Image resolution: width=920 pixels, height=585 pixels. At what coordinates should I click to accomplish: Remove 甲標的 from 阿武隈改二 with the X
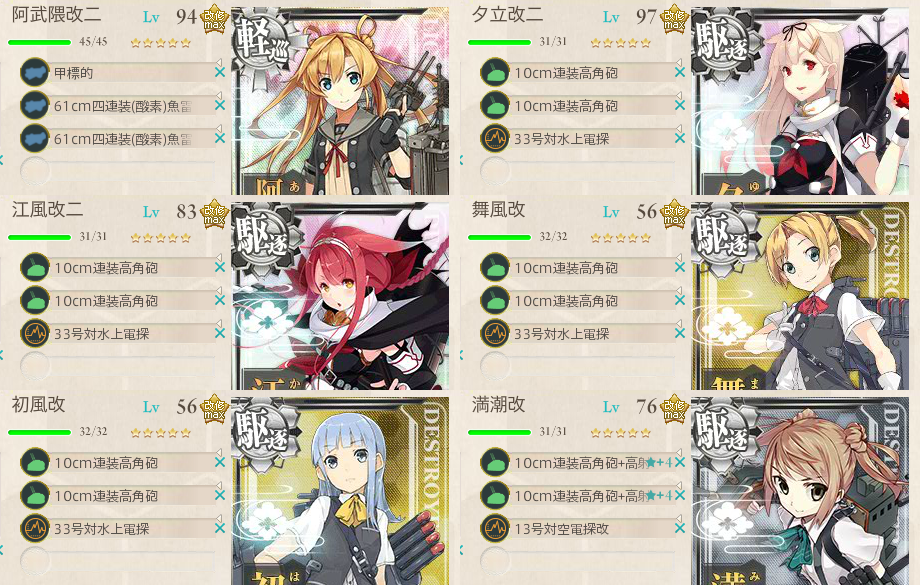tap(220, 73)
